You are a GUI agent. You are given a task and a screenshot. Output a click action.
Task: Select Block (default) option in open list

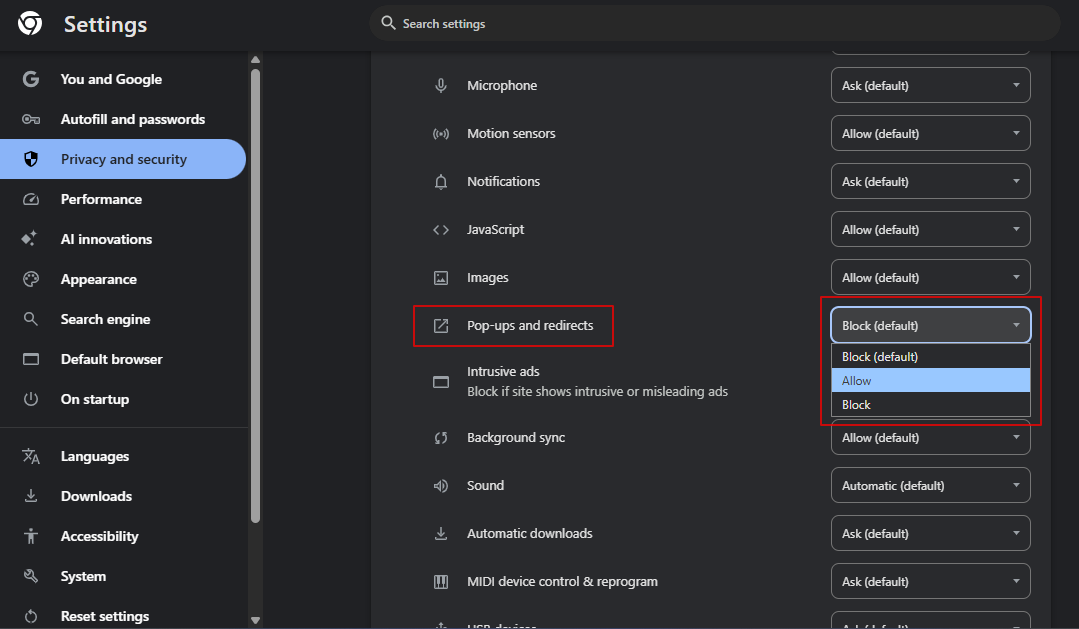tap(930, 356)
